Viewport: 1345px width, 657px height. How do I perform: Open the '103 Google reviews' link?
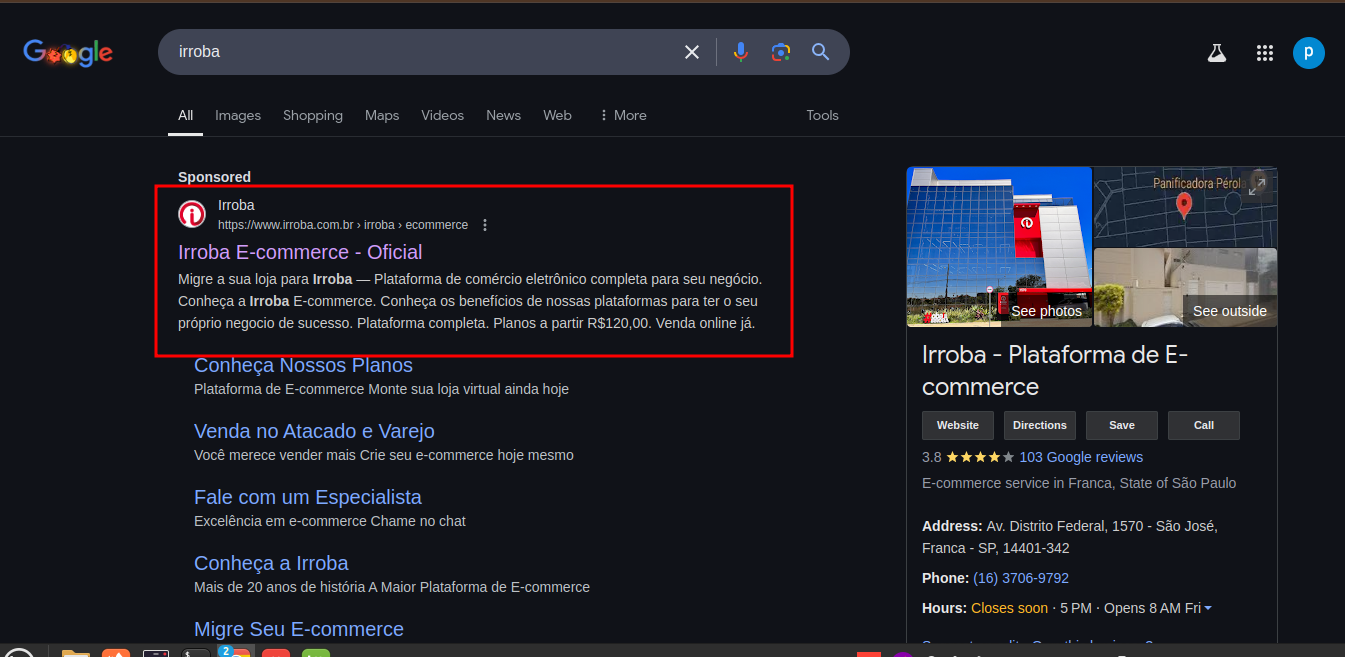1081,457
